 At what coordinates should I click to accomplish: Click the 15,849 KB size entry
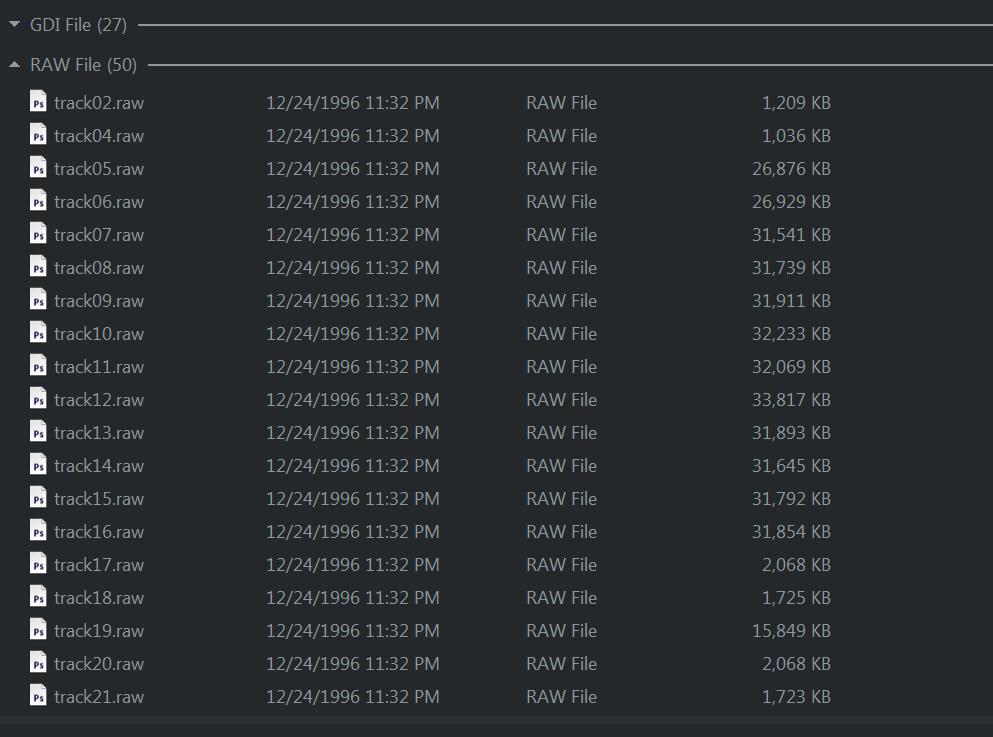[x=791, y=630]
